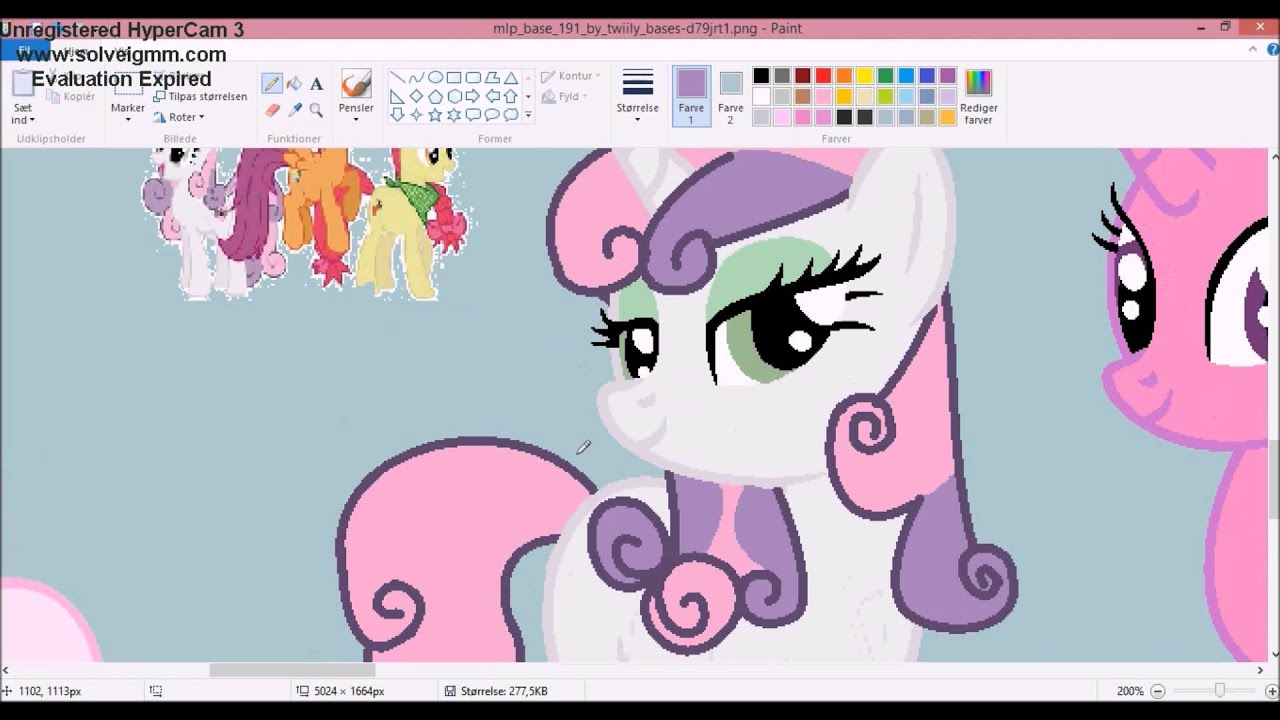The height and width of the screenshot is (720, 1280).
Task: Pick the lime green color swatch
Action: point(885,96)
